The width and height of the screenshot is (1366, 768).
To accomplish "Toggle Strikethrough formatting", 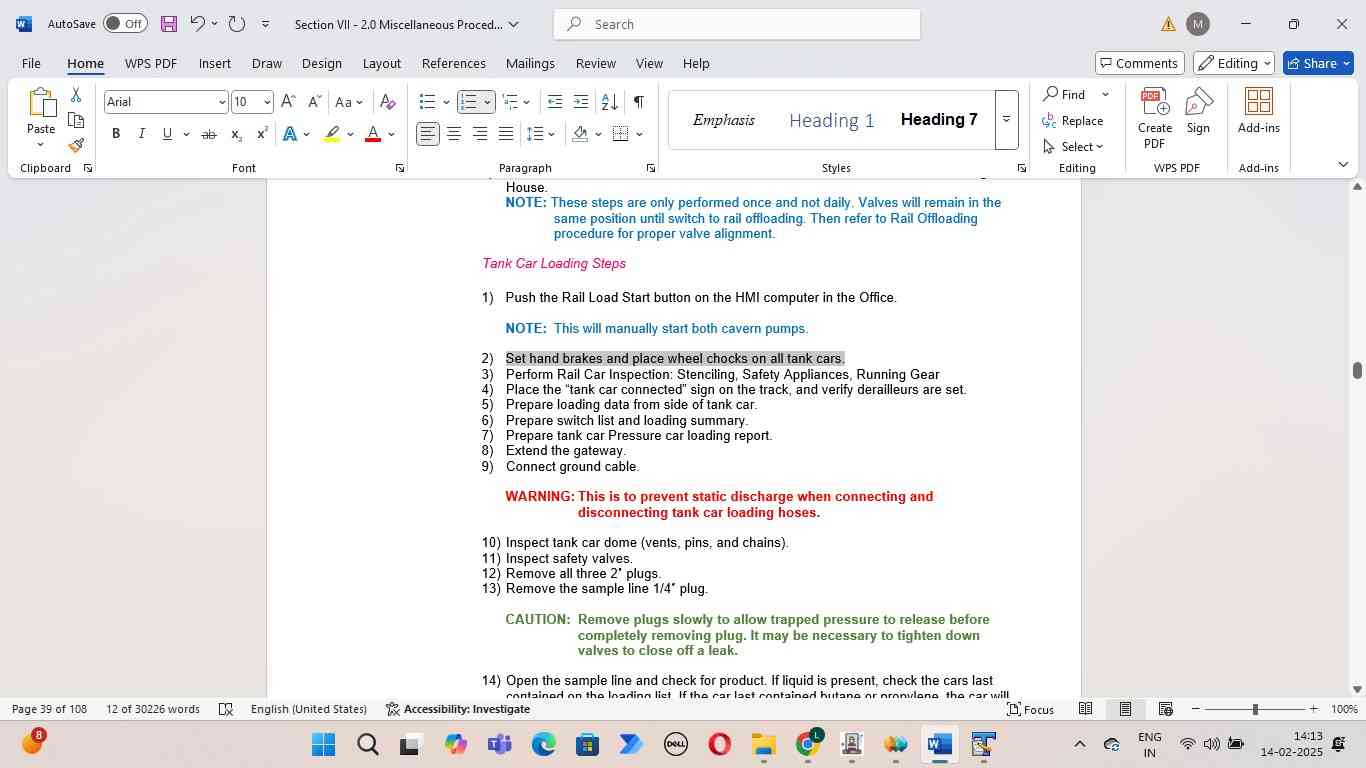I will 209,134.
